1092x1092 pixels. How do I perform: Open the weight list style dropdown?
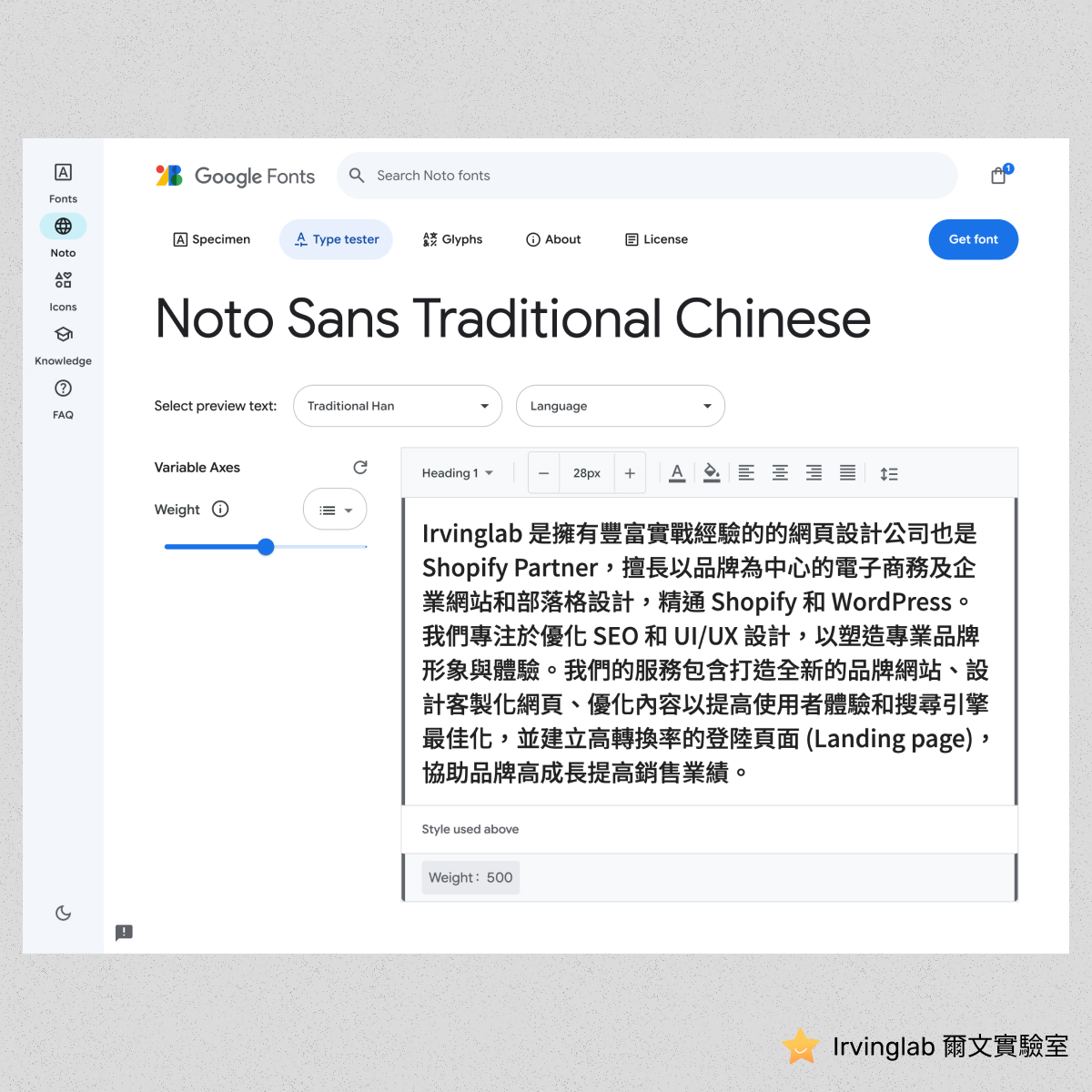(x=335, y=510)
